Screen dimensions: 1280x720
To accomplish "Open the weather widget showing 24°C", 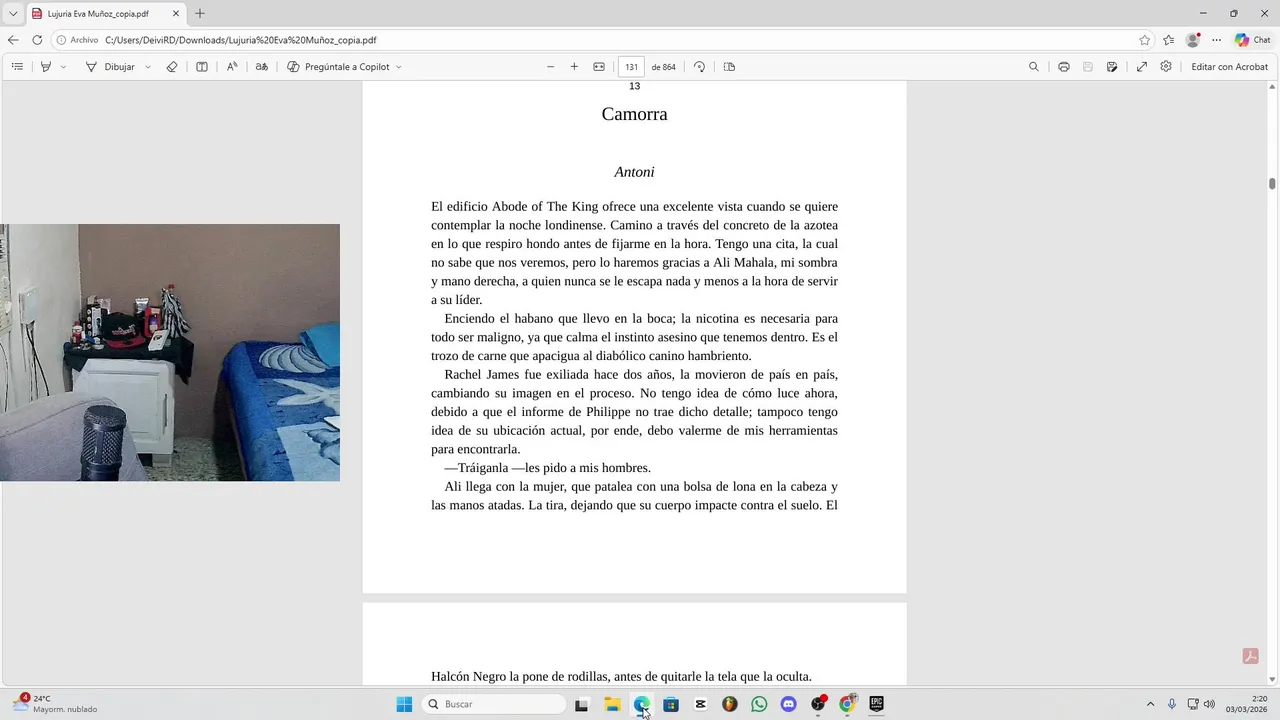I will click(56, 704).
